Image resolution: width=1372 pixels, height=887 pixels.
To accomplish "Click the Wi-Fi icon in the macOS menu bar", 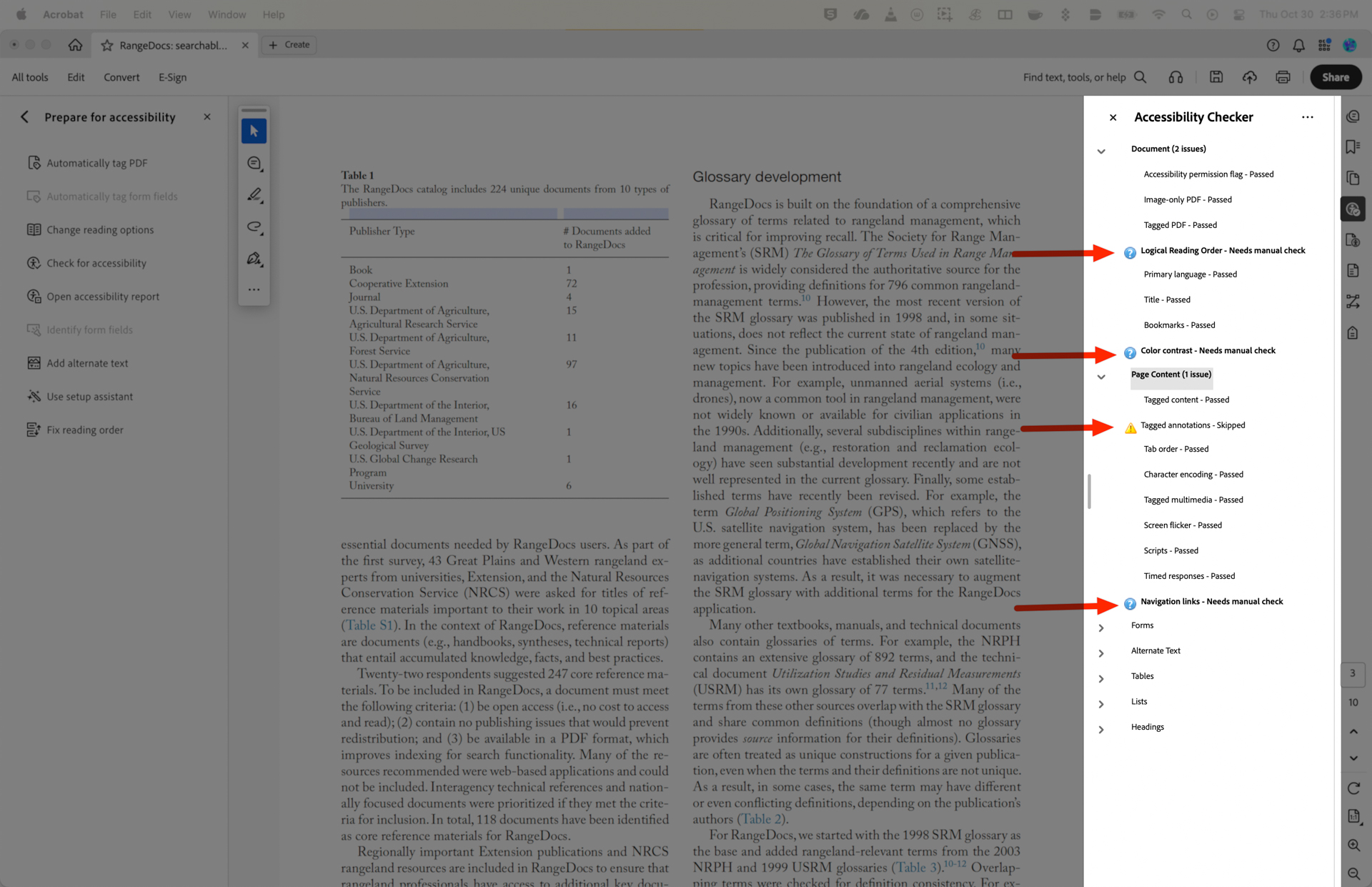I will [1158, 14].
